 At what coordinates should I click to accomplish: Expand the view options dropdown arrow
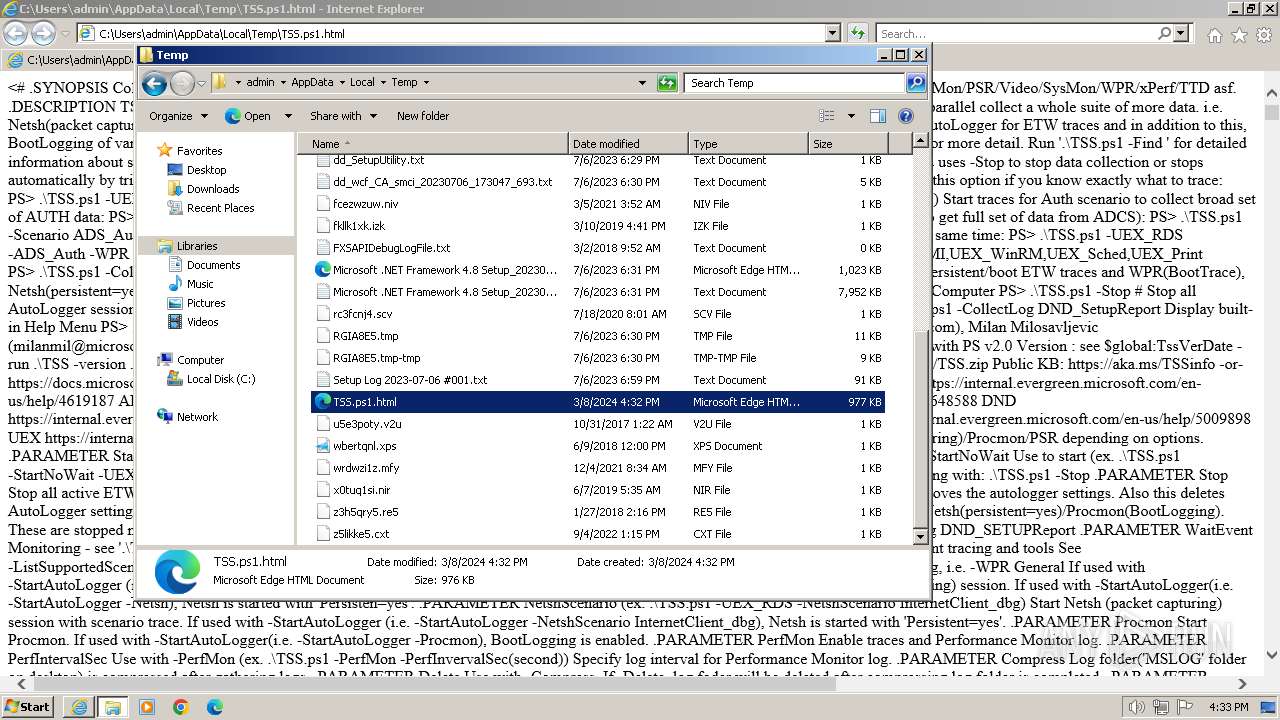tap(851, 116)
